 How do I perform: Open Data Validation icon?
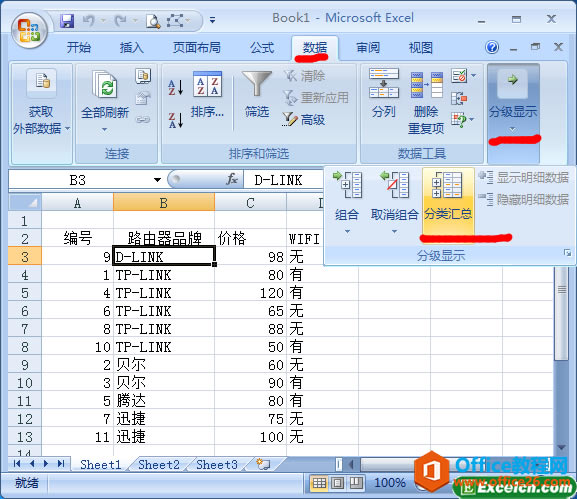pyautogui.click(x=459, y=76)
